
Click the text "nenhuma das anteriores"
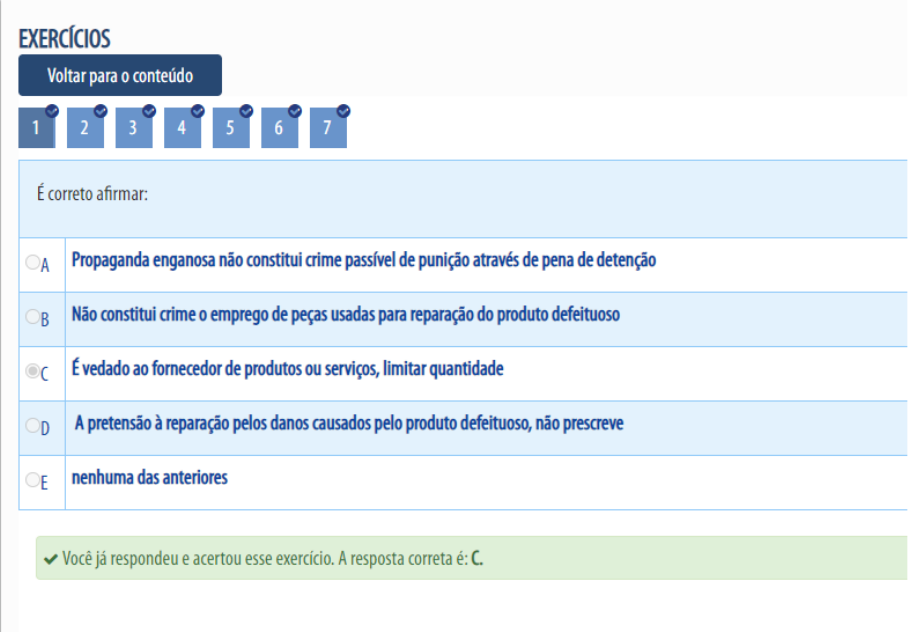click(x=149, y=477)
